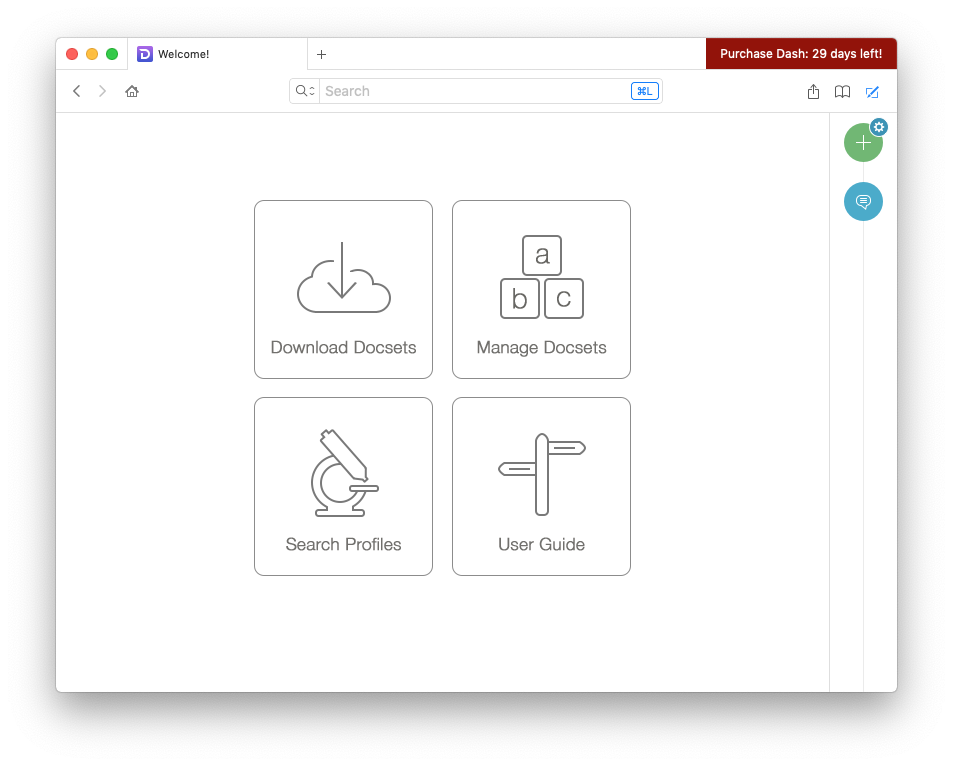The width and height of the screenshot is (953, 766).
Task: Maximize window with green traffic-light button
Action: coord(112,54)
